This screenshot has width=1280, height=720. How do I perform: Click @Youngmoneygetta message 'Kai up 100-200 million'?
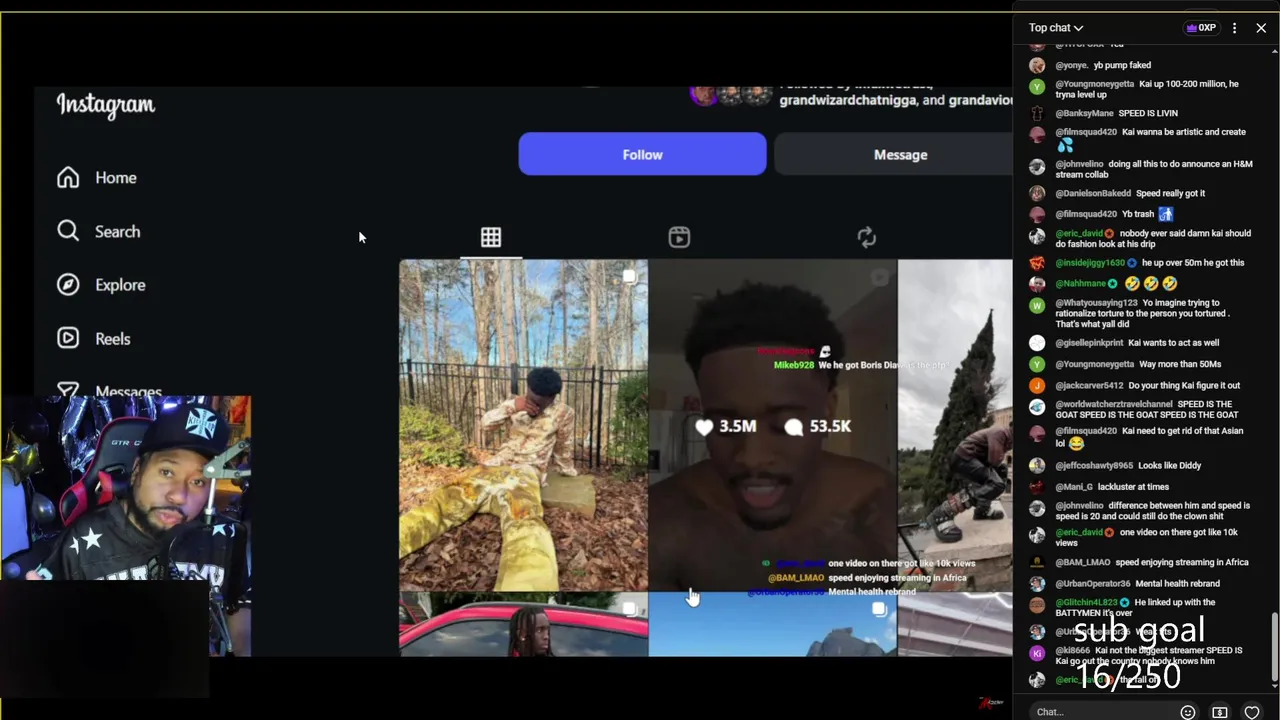(1148, 89)
